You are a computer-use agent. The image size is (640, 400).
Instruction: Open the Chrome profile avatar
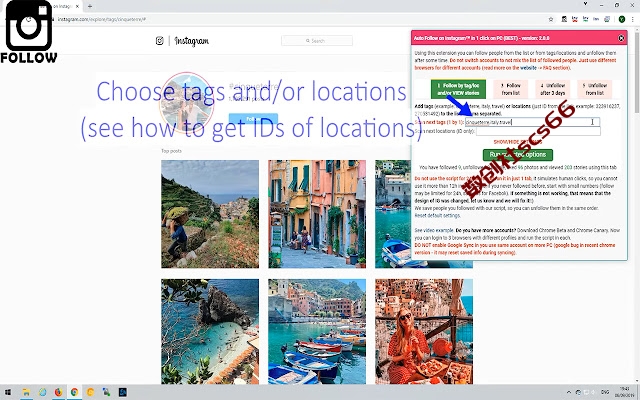(622, 19)
